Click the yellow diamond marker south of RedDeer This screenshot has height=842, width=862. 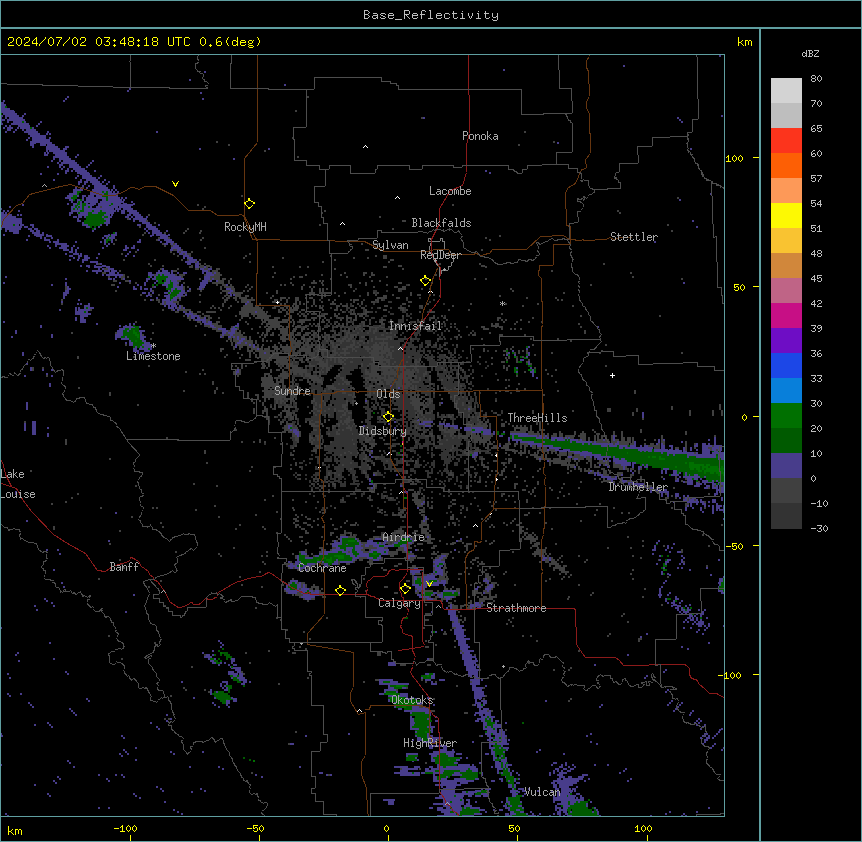(425, 281)
